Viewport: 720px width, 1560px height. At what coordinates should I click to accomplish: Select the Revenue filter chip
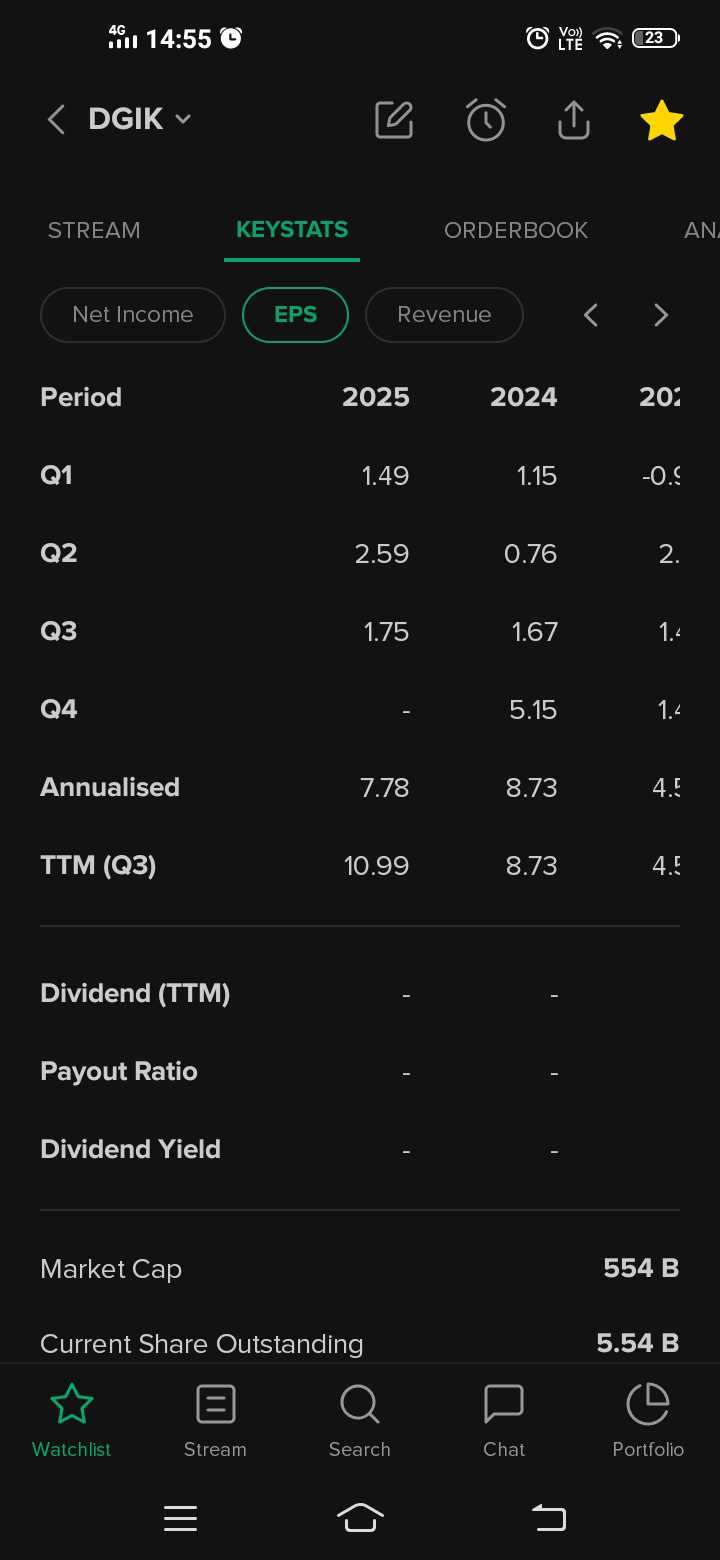(x=444, y=315)
